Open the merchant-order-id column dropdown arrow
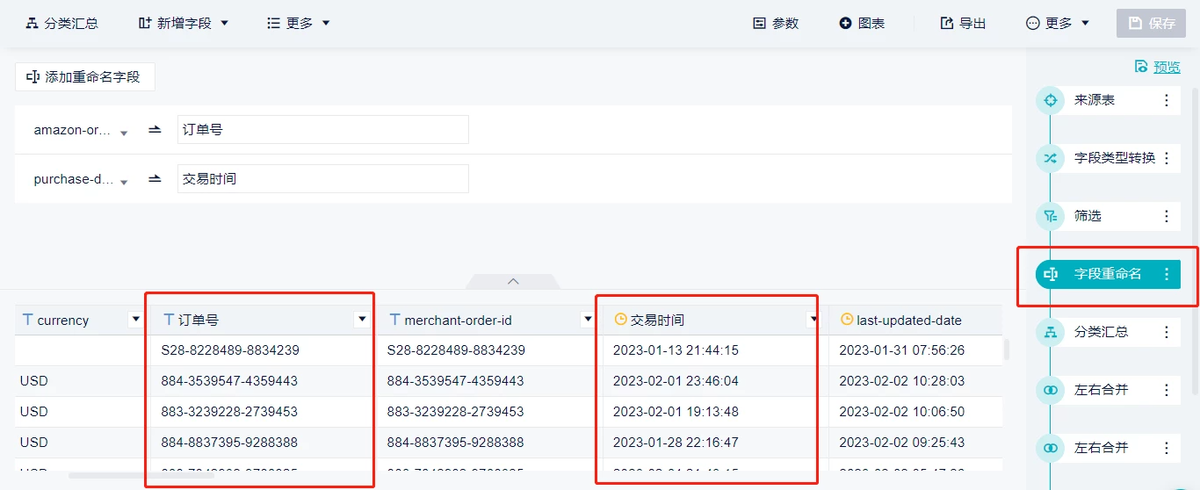Viewport: 1200px width, 490px height. coord(588,320)
